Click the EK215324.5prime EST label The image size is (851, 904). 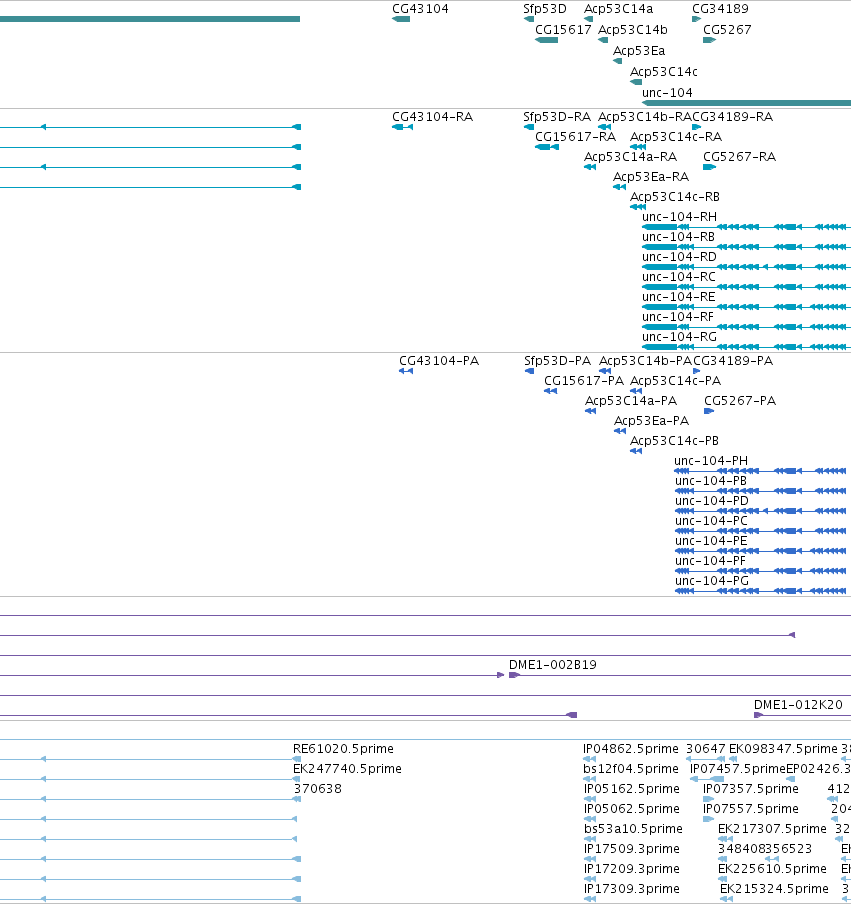tap(774, 888)
